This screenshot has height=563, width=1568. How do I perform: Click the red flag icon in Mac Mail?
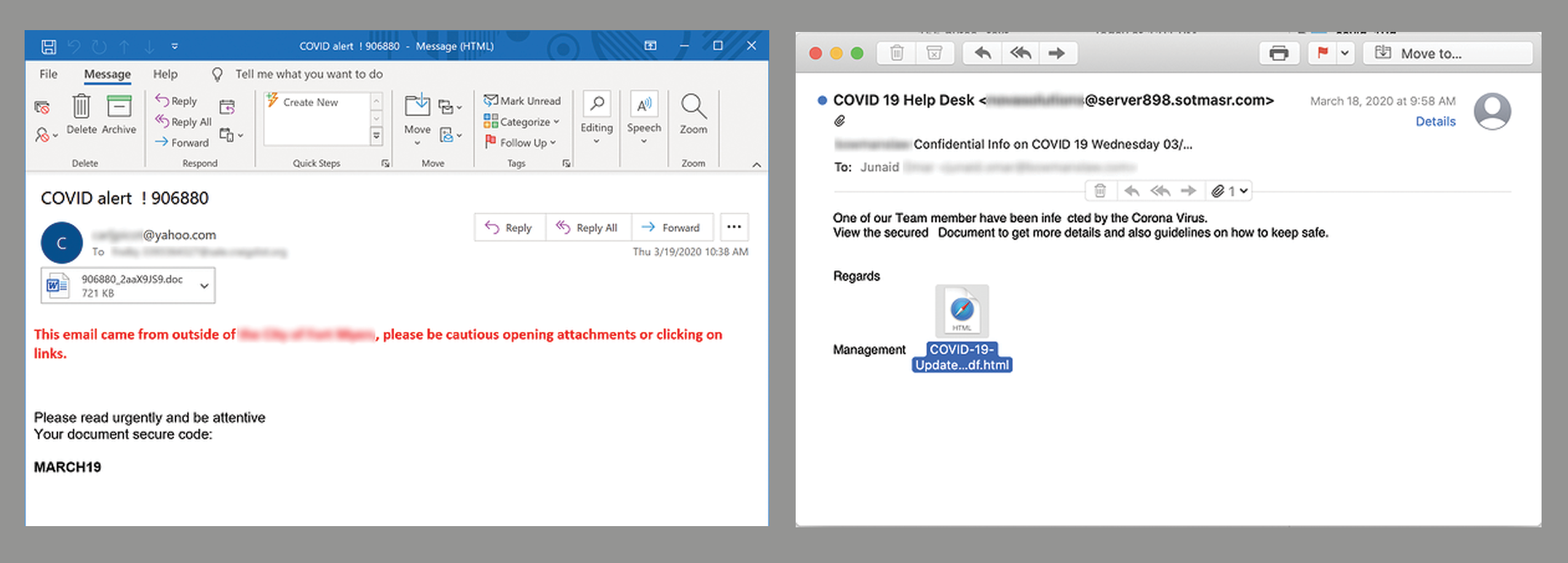[1323, 53]
